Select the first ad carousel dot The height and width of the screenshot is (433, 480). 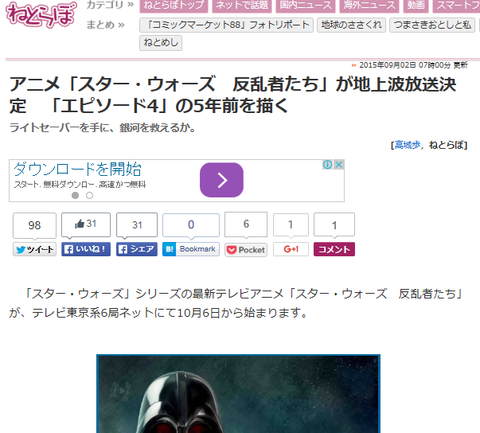tap(75, 195)
